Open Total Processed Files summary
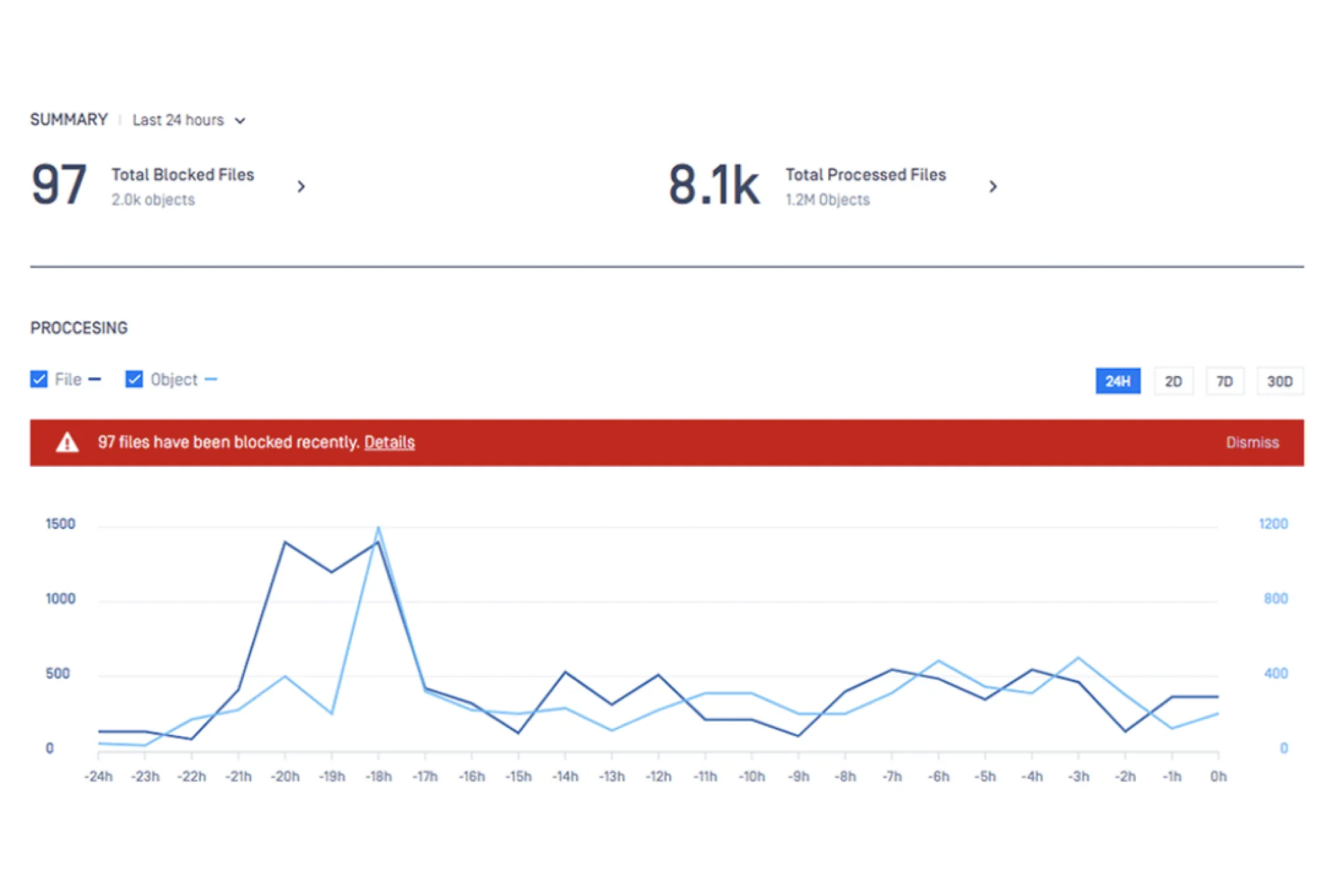 tap(865, 175)
